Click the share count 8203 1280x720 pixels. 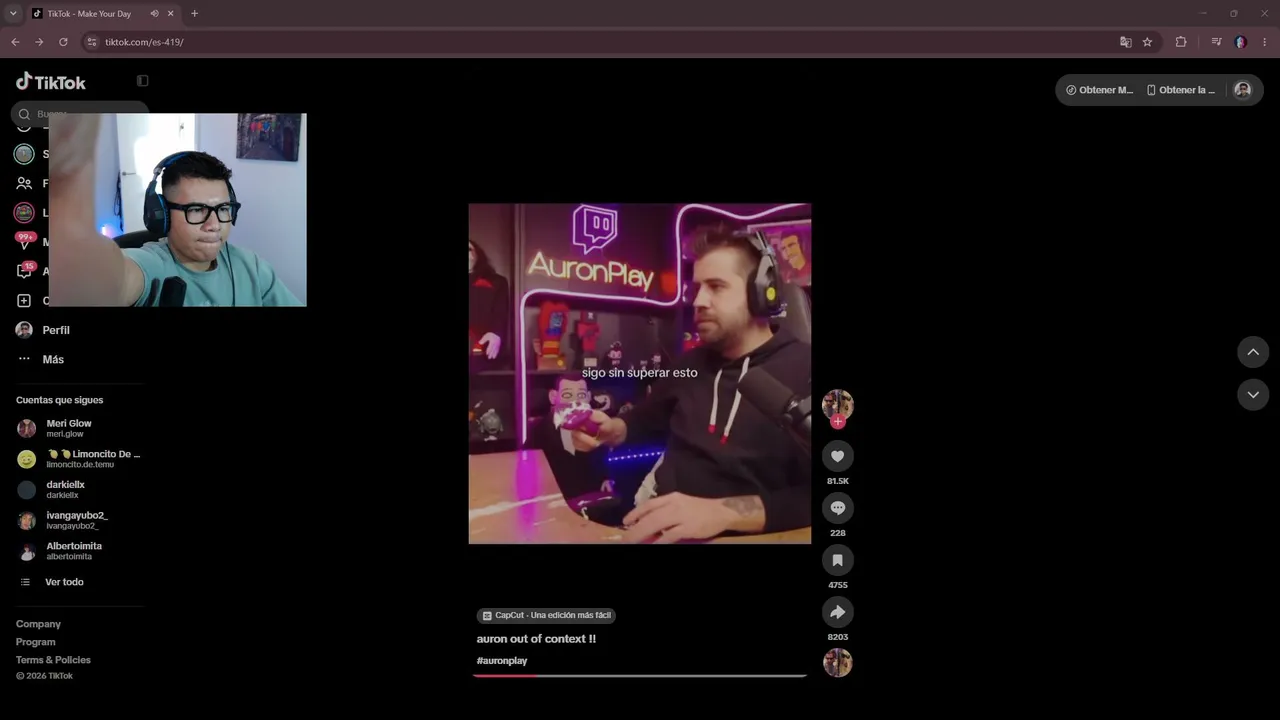pyautogui.click(x=838, y=637)
